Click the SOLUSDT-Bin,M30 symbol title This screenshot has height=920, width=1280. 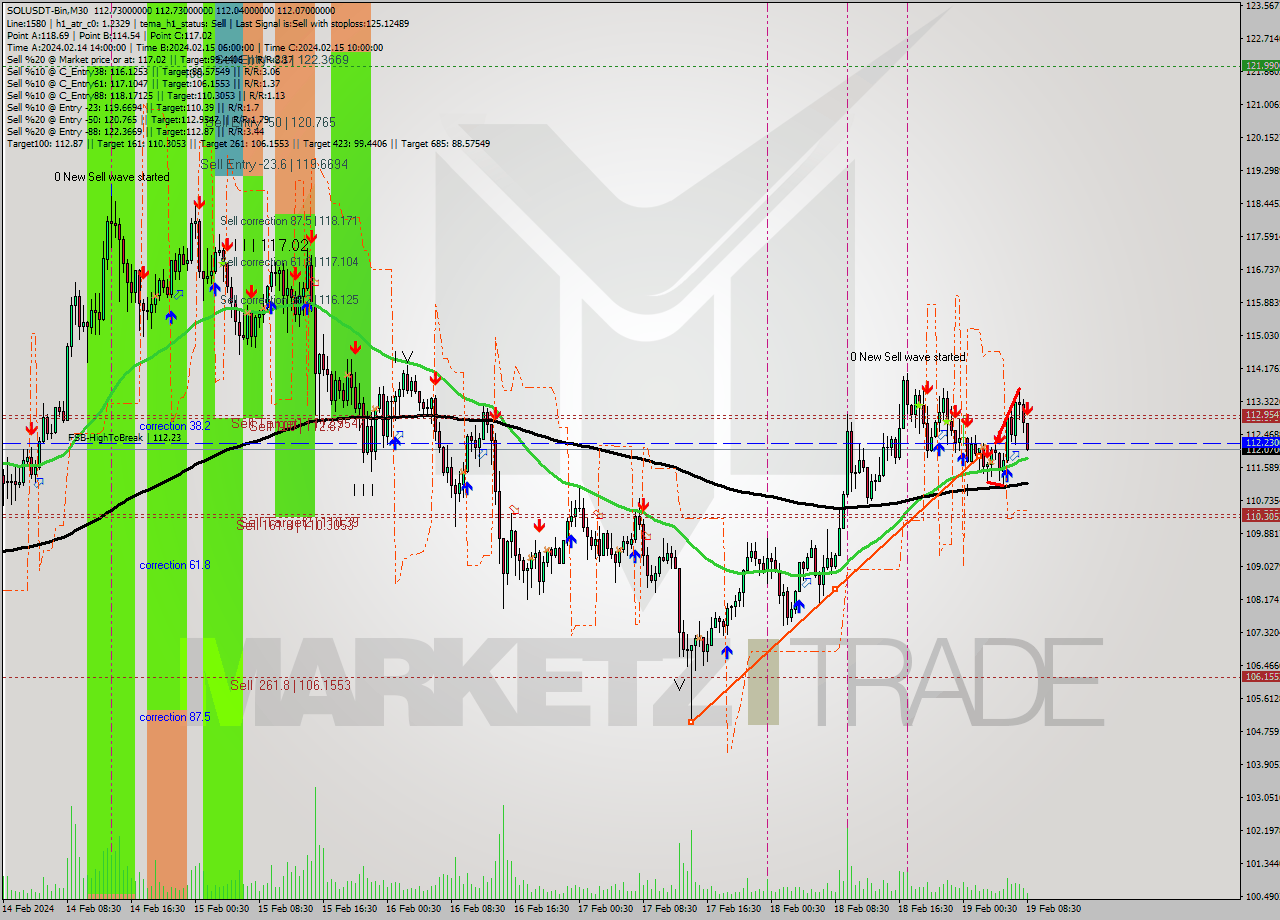(47, 10)
